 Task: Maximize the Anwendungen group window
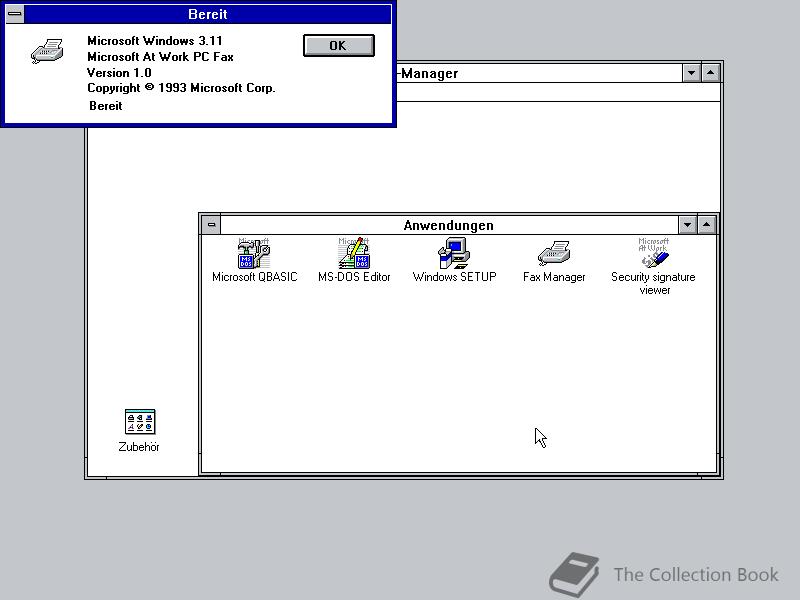click(x=706, y=224)
